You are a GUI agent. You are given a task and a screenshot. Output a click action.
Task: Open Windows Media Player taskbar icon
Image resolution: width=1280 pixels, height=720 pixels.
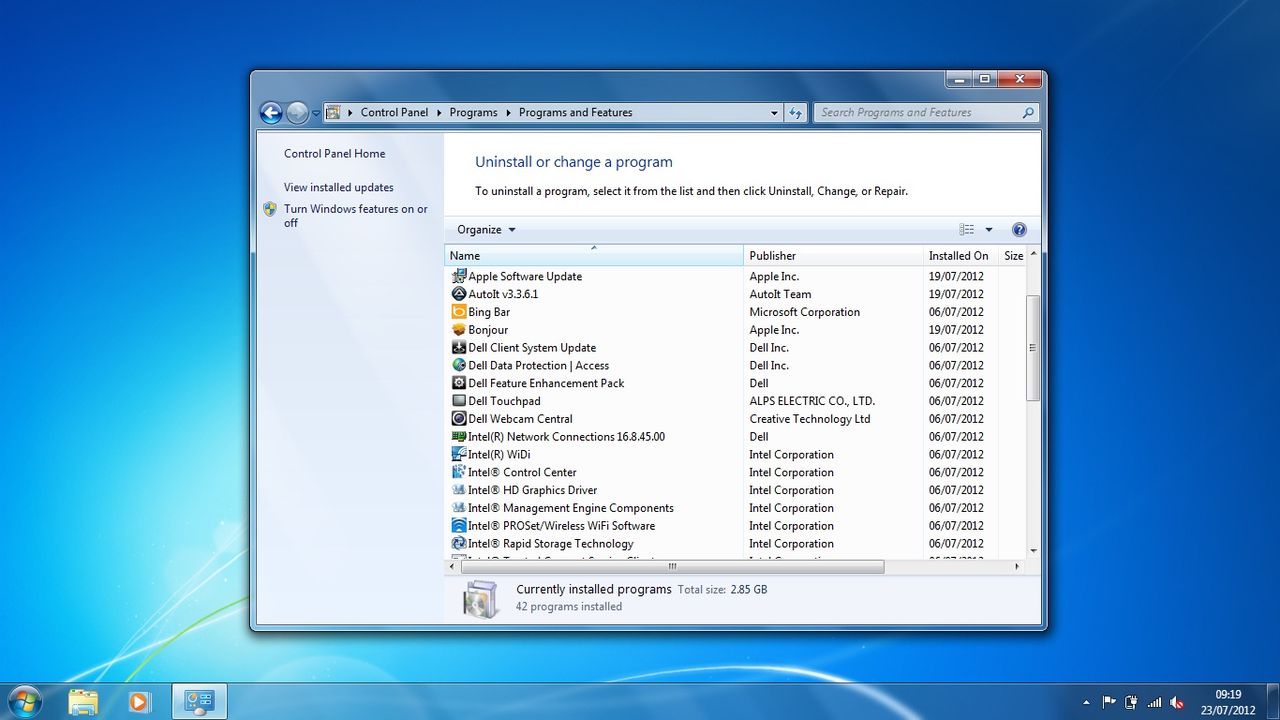click(139, 702)
